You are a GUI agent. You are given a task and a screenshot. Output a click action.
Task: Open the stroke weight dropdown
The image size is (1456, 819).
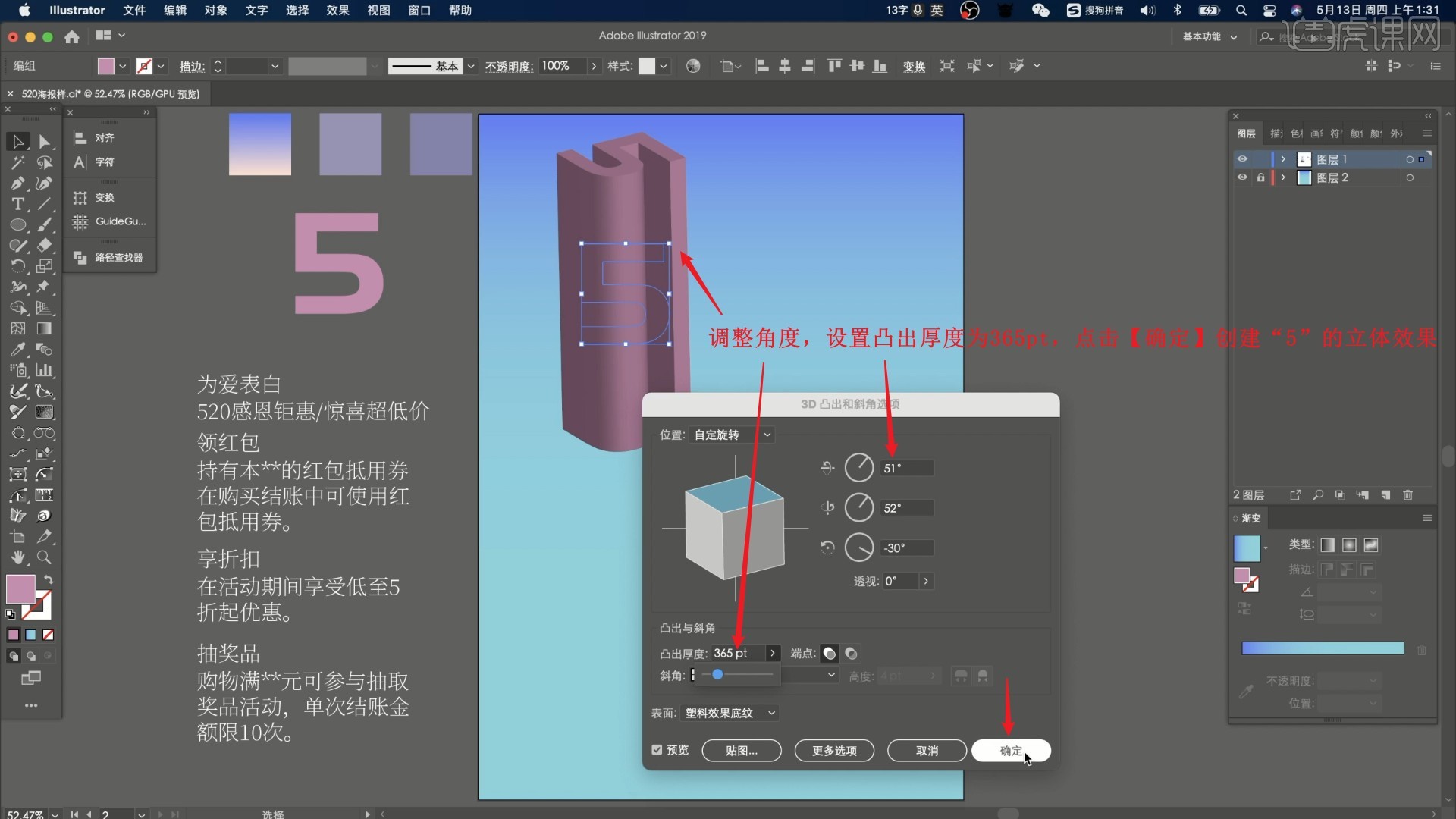click(275, 66)
